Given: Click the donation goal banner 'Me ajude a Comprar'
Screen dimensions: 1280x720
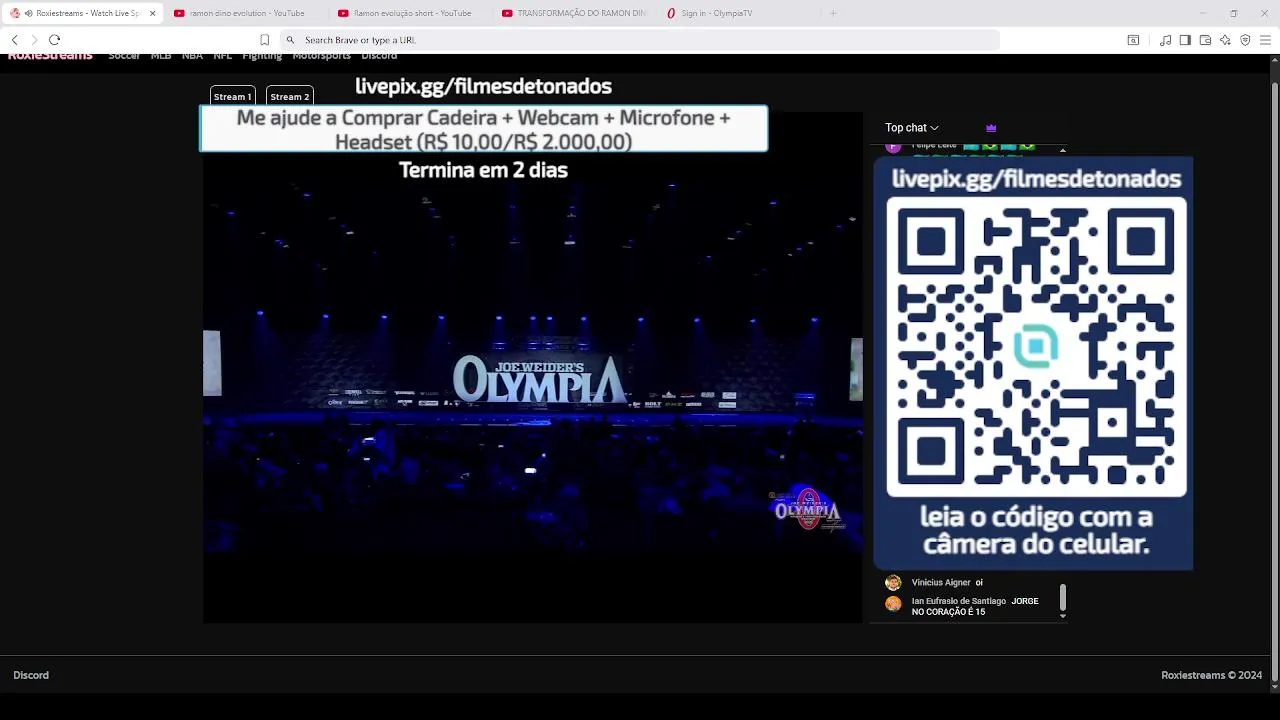Looking at the screenshot, I should click(483, 129).
